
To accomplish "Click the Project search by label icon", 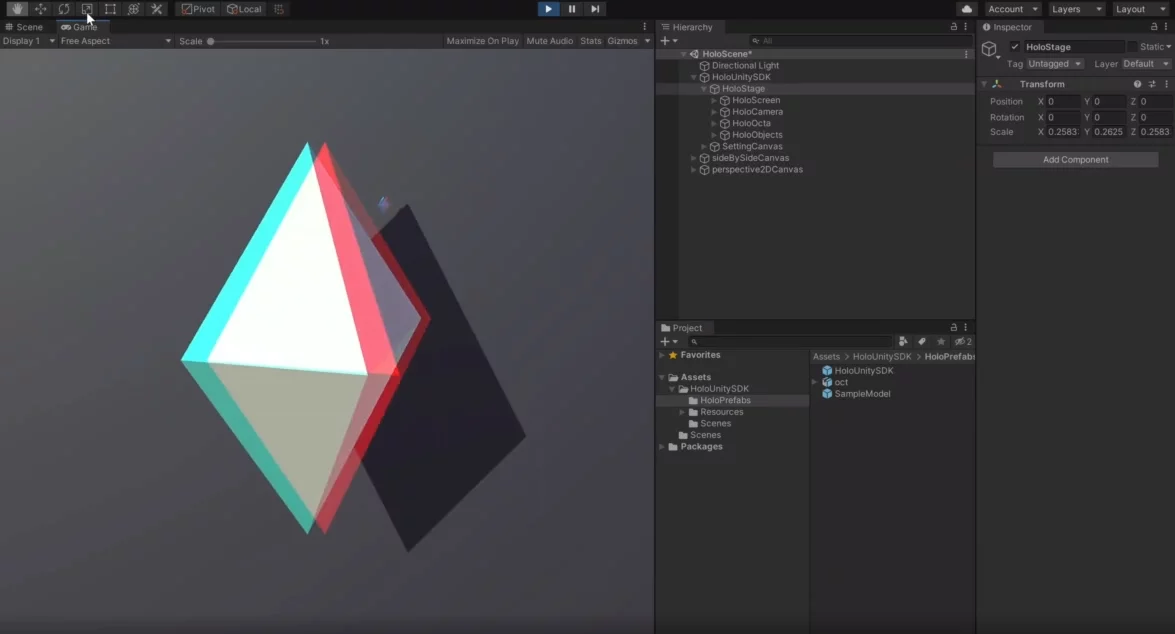I will [x=922, y=342].
